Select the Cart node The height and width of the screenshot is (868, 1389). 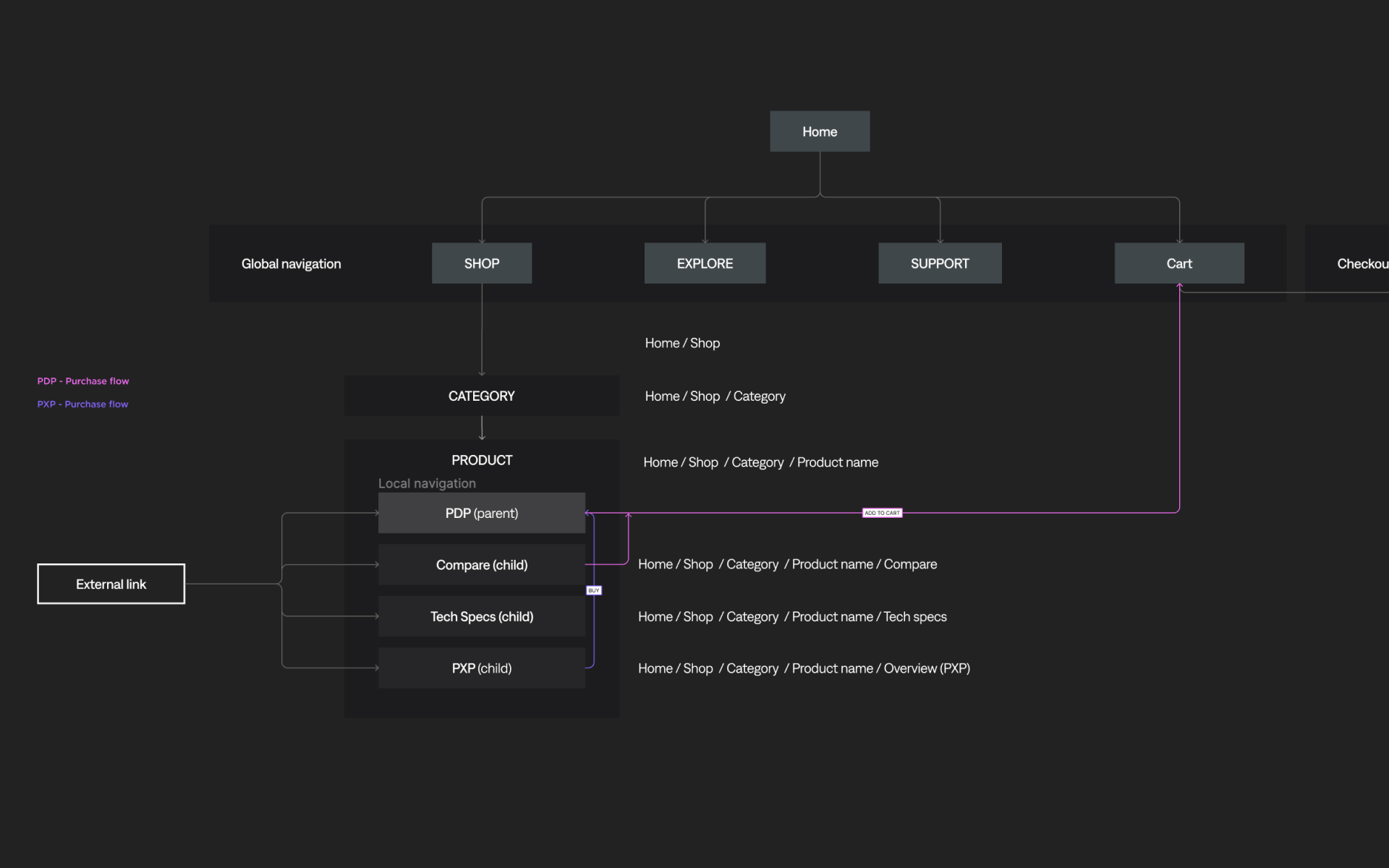[x=1179, y=263]
